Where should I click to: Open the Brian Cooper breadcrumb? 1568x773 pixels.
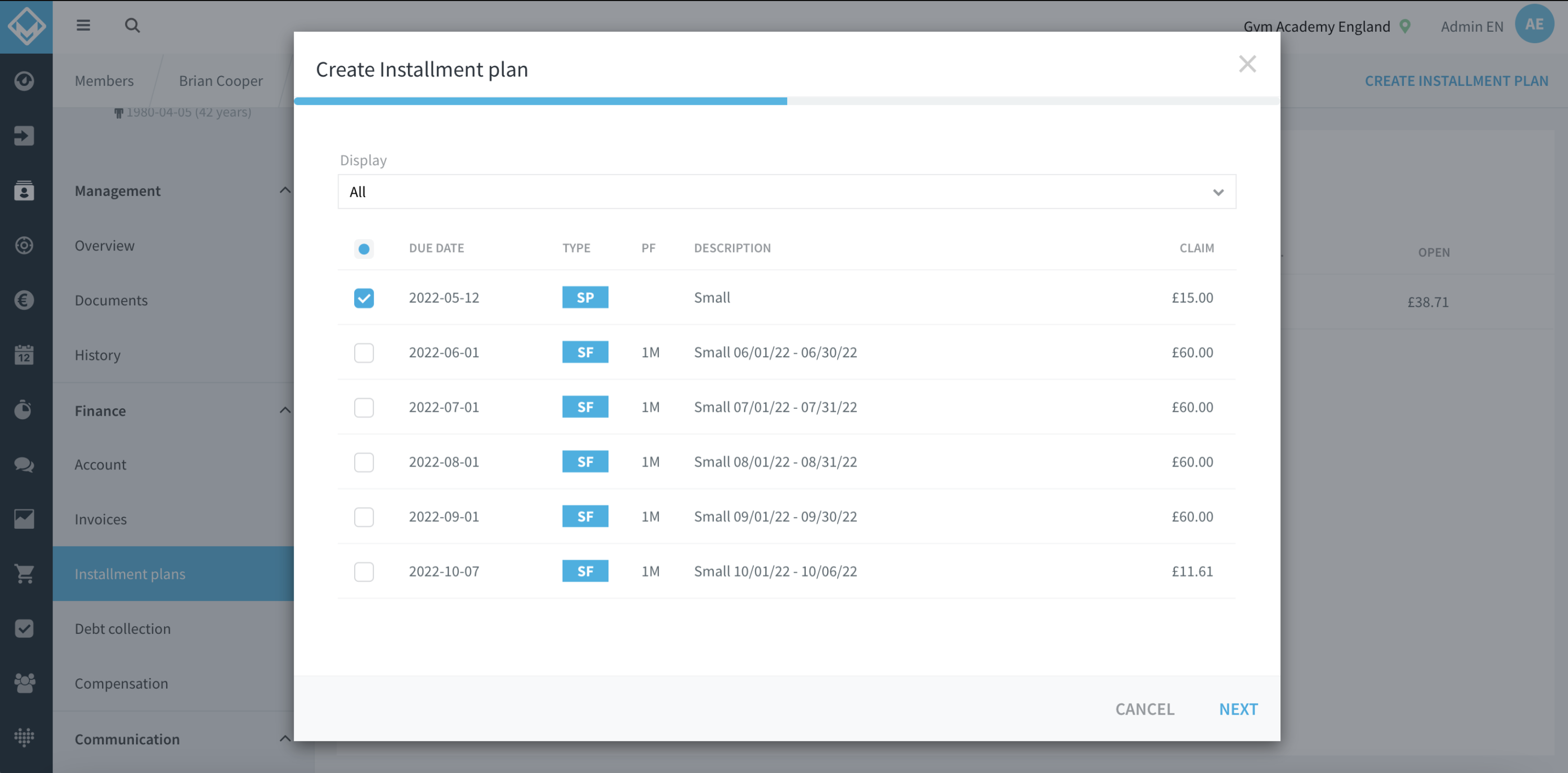[x=220, y=81]
